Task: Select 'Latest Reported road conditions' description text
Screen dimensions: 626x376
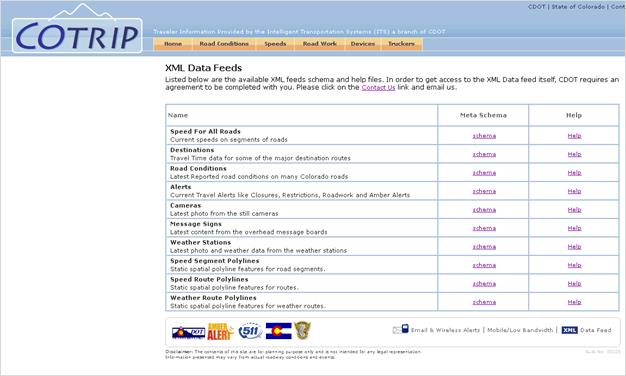Action: pyautogui.click(x=259, y=176)
